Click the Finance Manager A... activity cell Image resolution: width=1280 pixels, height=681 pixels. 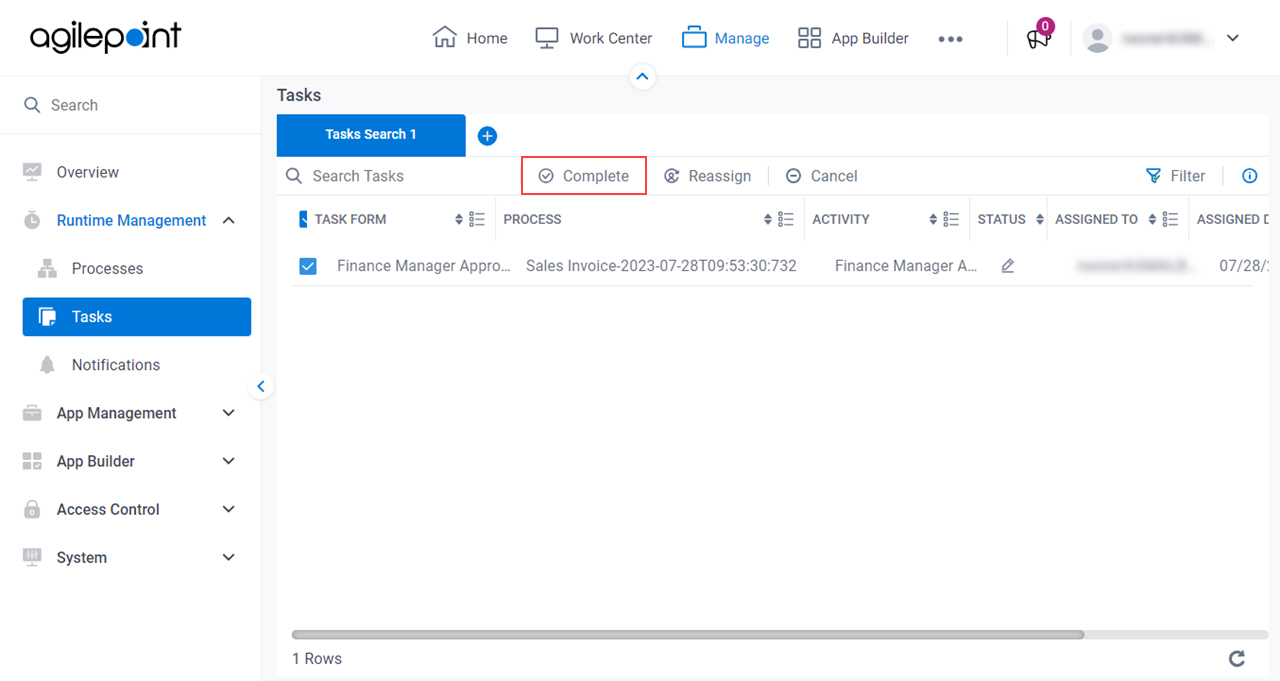point(906,266)
